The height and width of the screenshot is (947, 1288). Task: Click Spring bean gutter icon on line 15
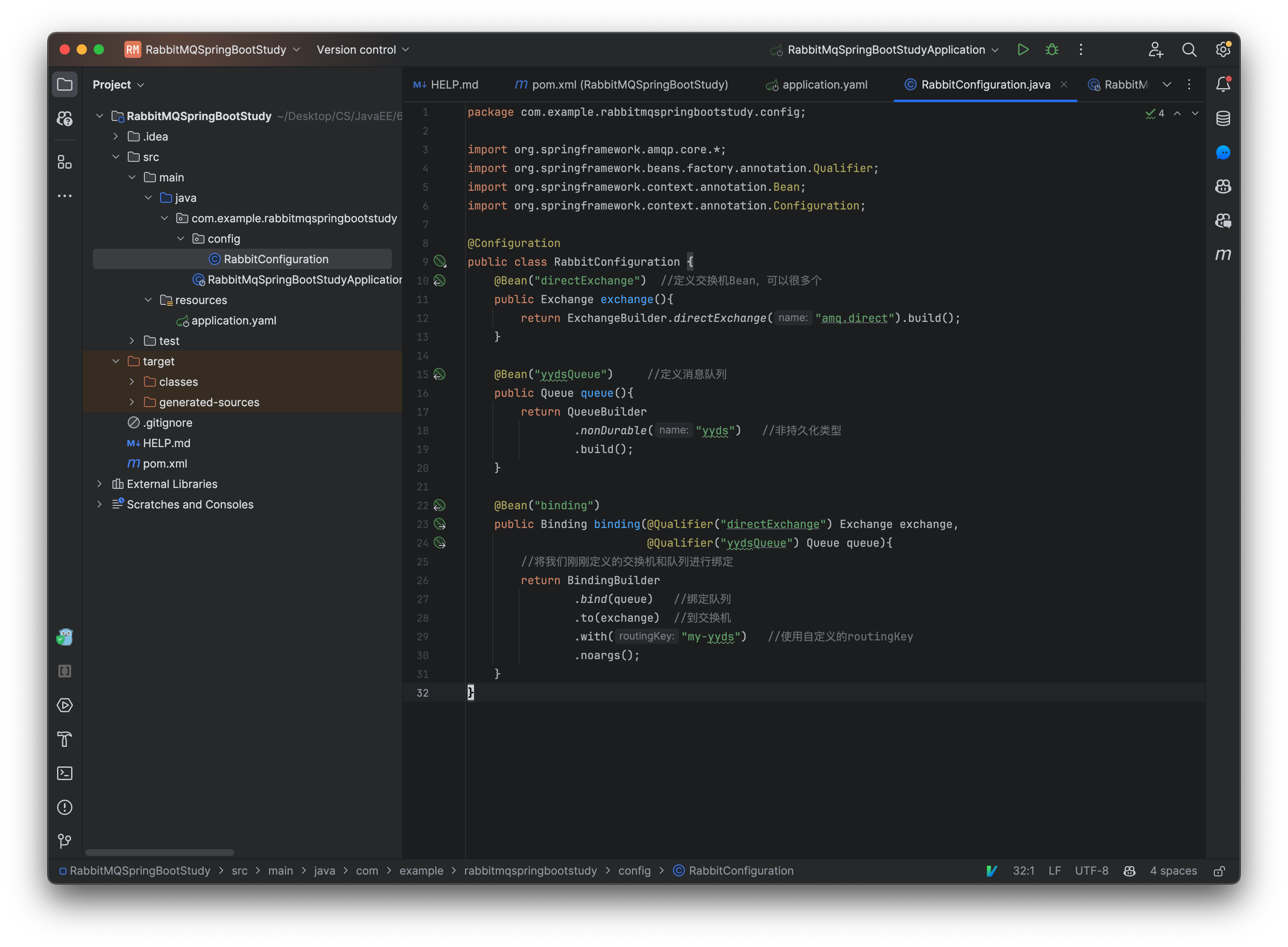(x=439, y=374)
